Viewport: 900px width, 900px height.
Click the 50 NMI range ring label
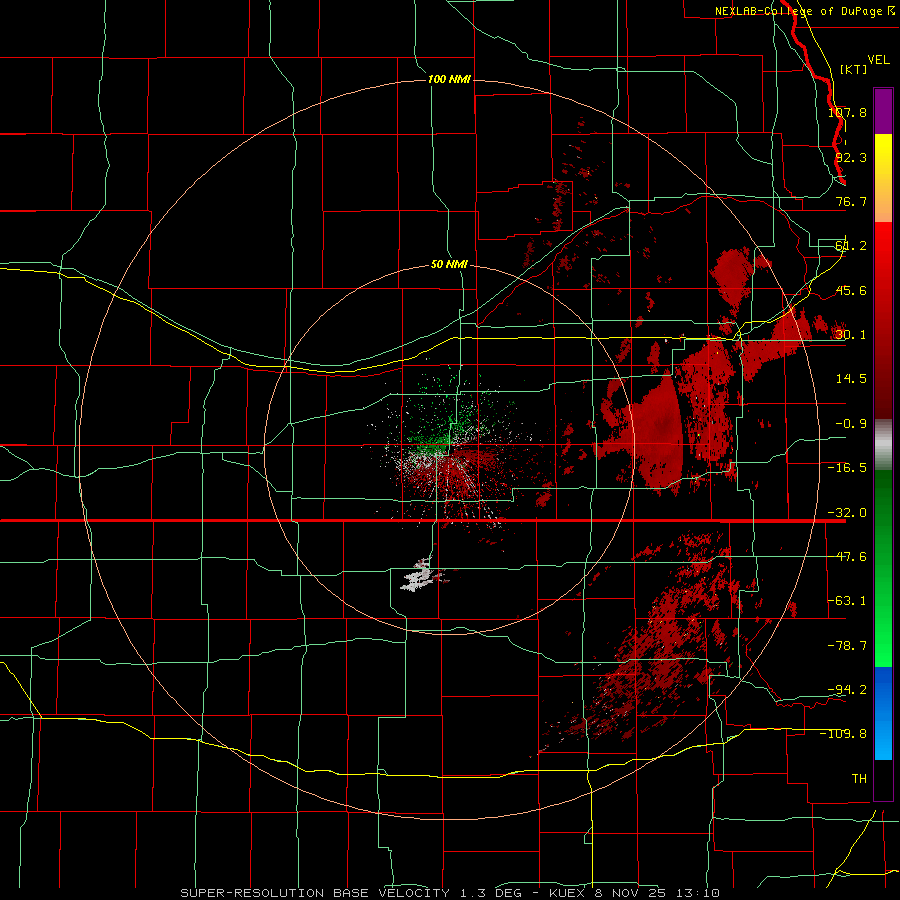point(449,265)
